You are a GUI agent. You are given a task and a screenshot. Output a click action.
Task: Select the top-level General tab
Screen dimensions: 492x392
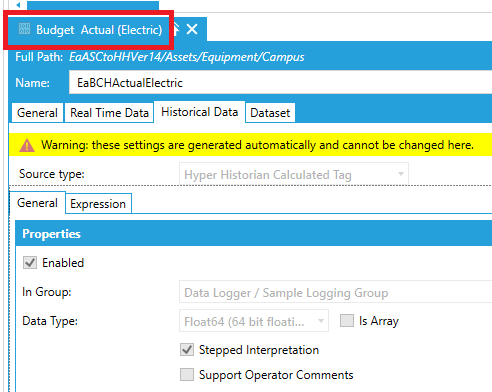[x=37, y=113]
